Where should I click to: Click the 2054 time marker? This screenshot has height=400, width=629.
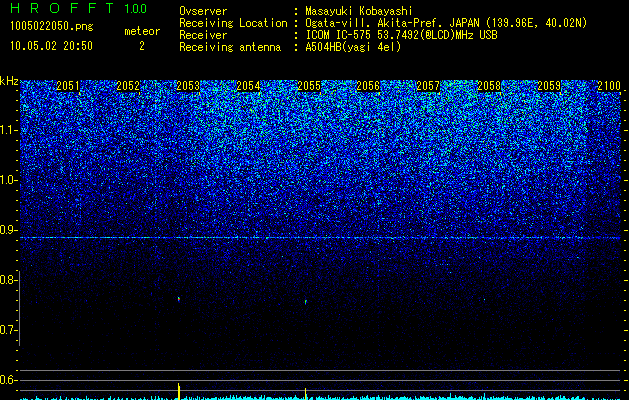pyautogui.click(x=248, y=86)
